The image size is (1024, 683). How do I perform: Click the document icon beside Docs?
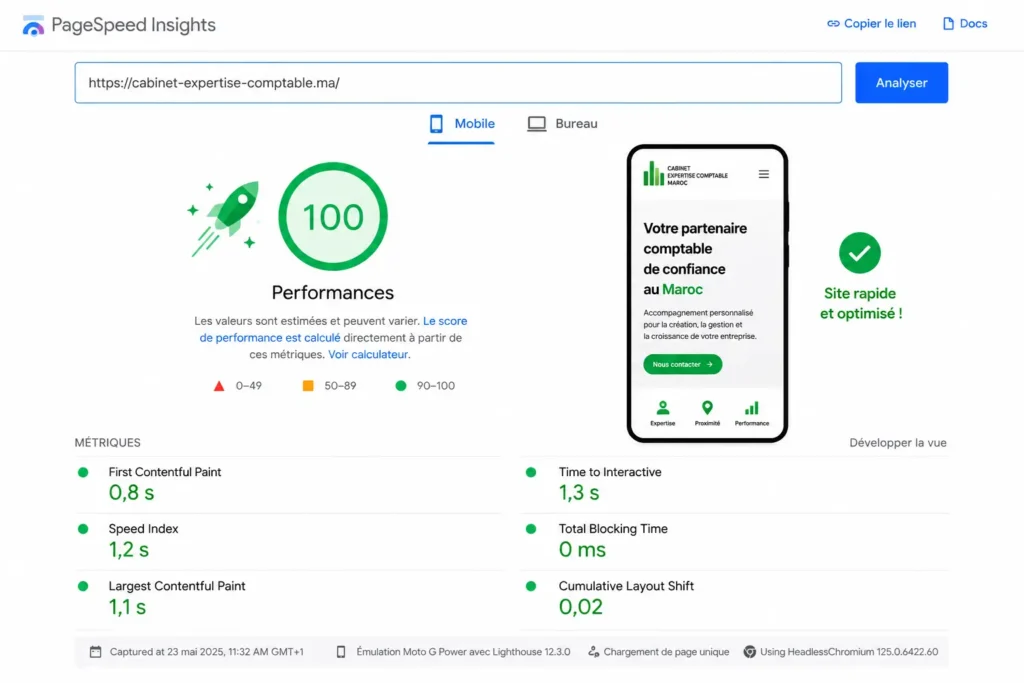(x=948, y=24)
